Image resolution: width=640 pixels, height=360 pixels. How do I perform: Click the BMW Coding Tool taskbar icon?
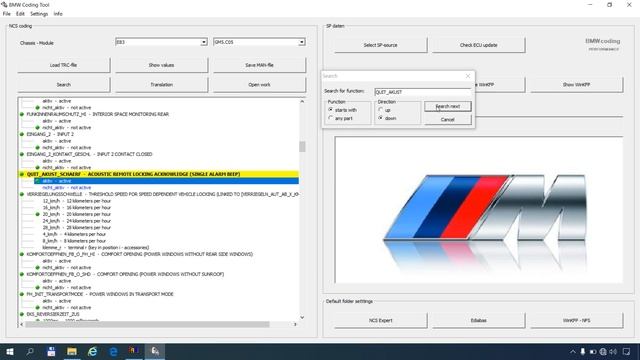pos(155,351)
